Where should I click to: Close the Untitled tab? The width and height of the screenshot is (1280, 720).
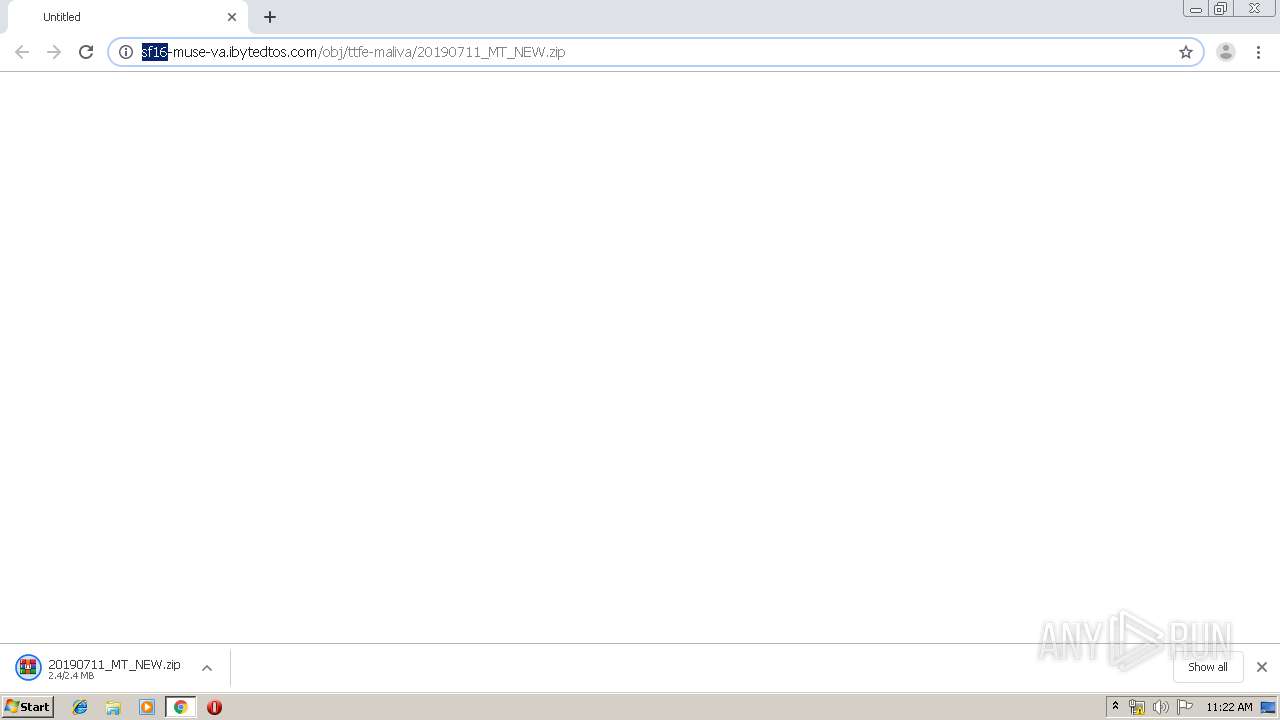(x=232, y=17)
